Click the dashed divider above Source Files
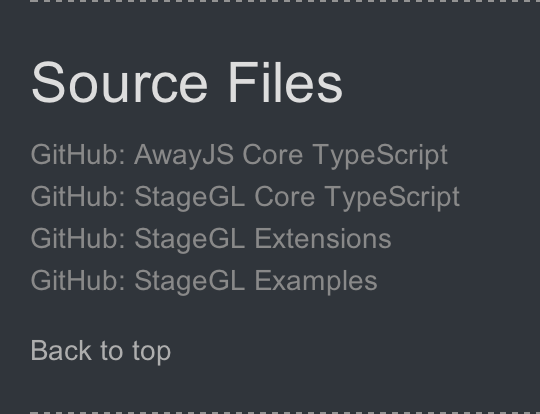540x414 pixels. click(285, 1)
